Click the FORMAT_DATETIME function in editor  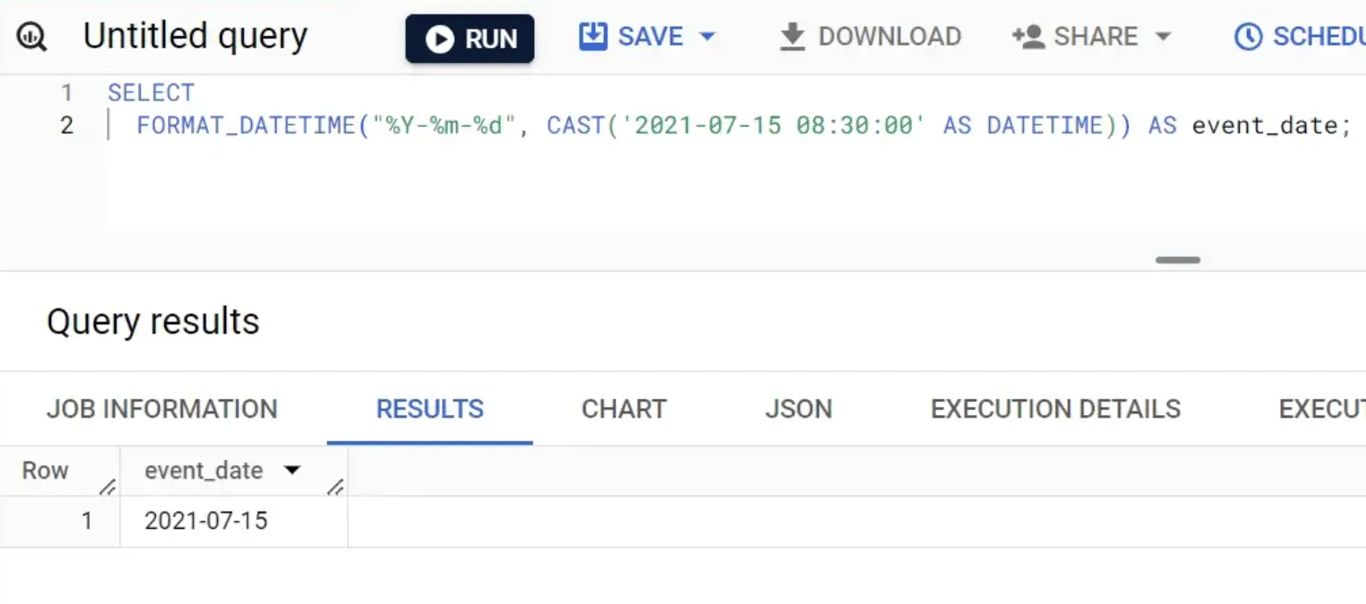246,125
